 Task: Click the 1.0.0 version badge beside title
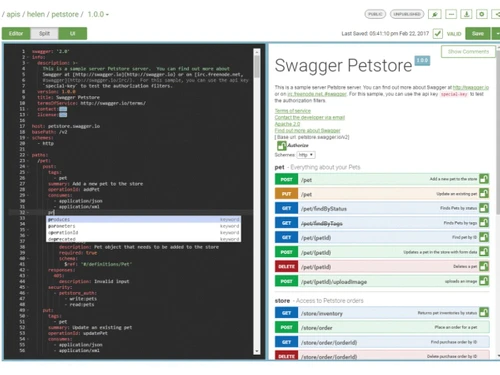pyautogui.click(x=422, y=60)
